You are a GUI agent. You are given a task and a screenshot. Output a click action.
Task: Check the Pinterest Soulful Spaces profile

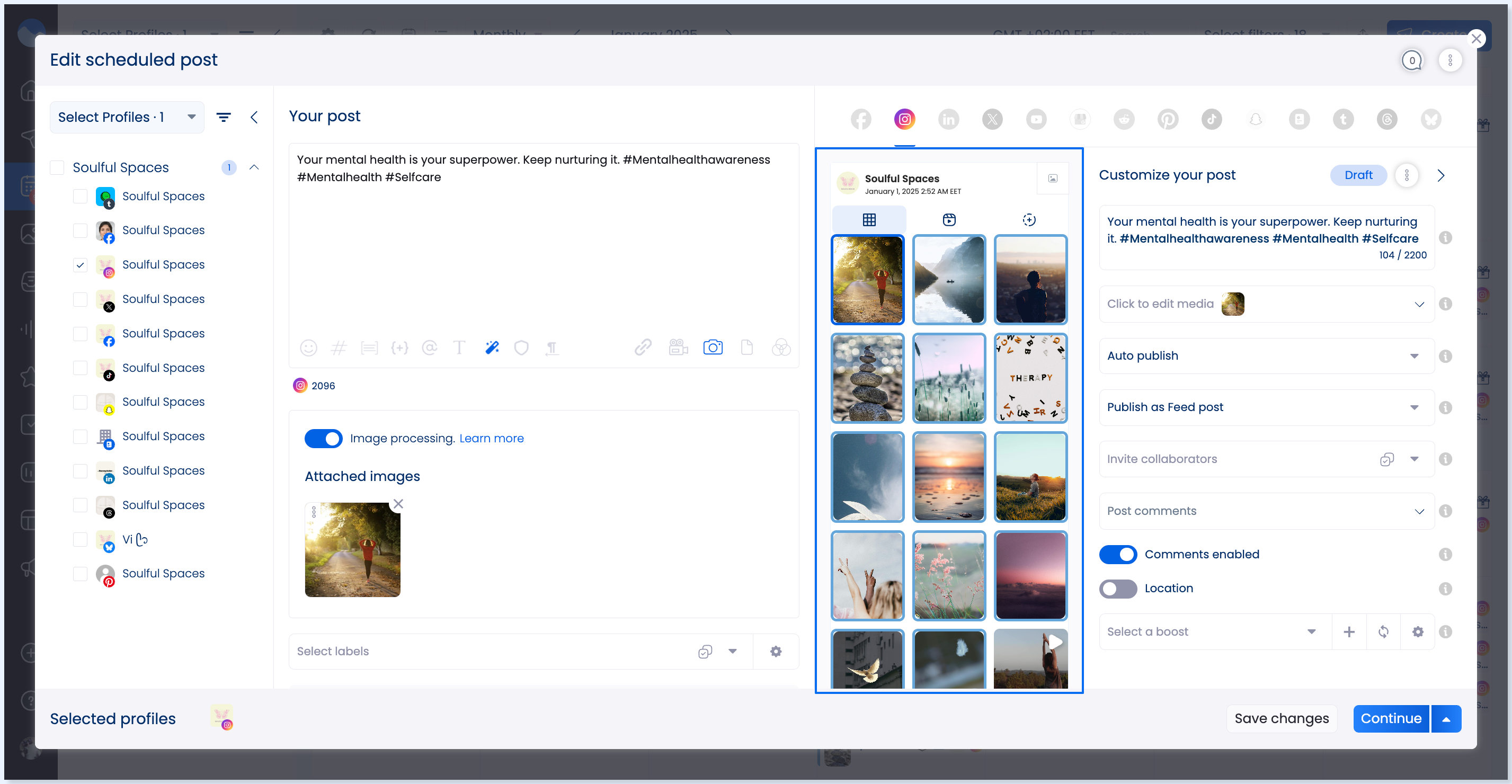click(x=80, y=573)
